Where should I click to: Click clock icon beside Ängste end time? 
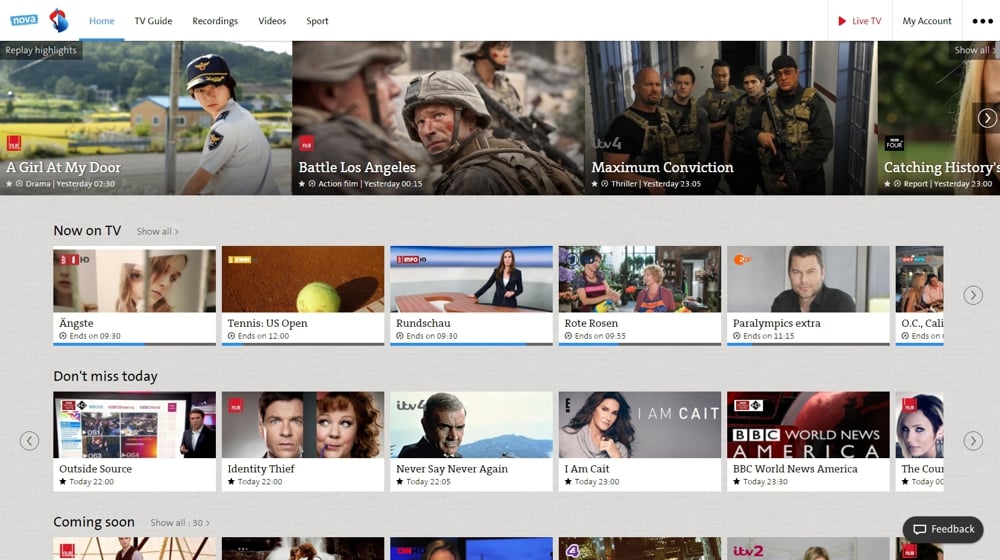click(x=62, y=336)
